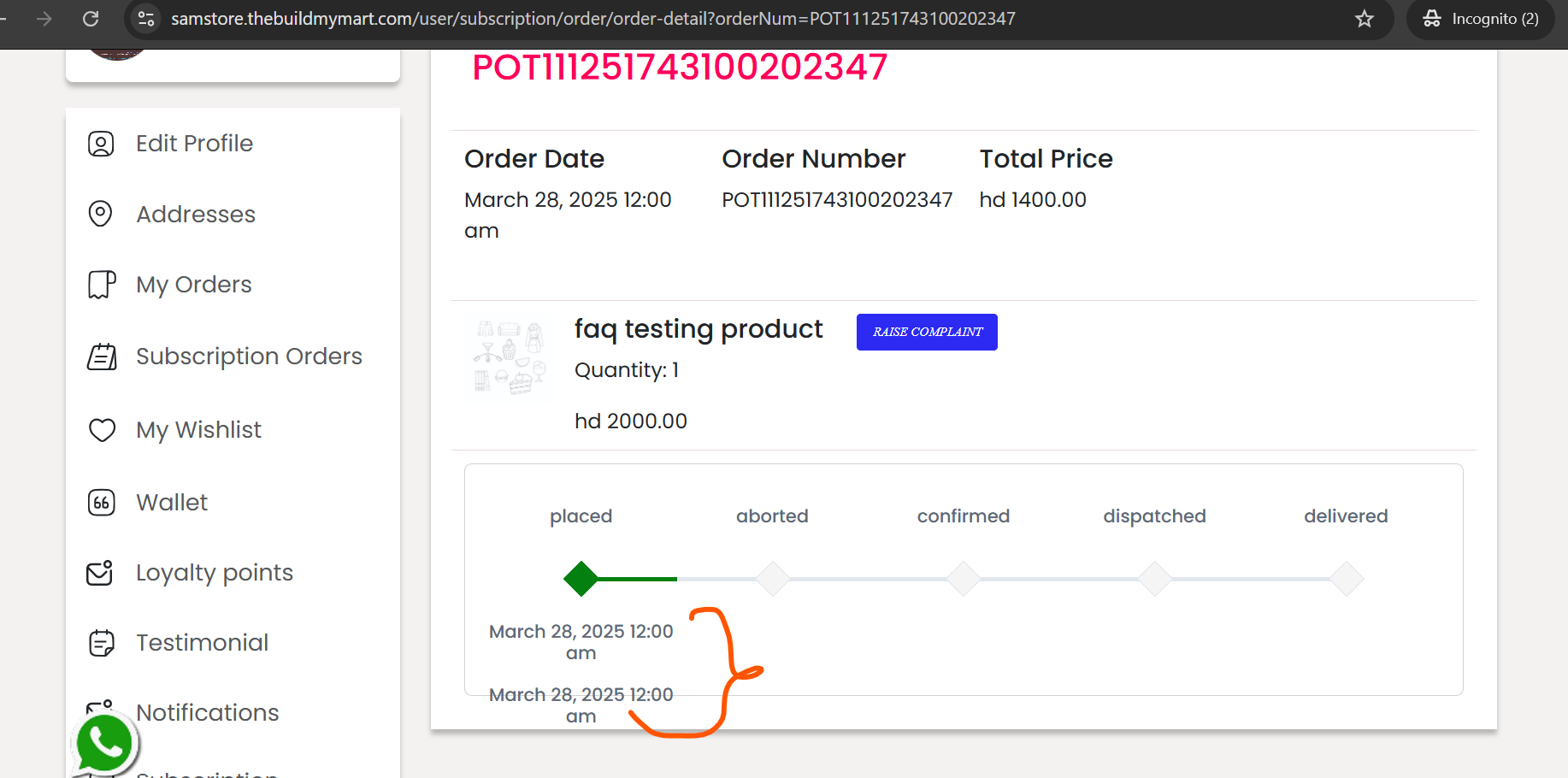Click the delivered status diamond marker
The width and height of the screenshot is (1568, 778).
(1347, 579)
